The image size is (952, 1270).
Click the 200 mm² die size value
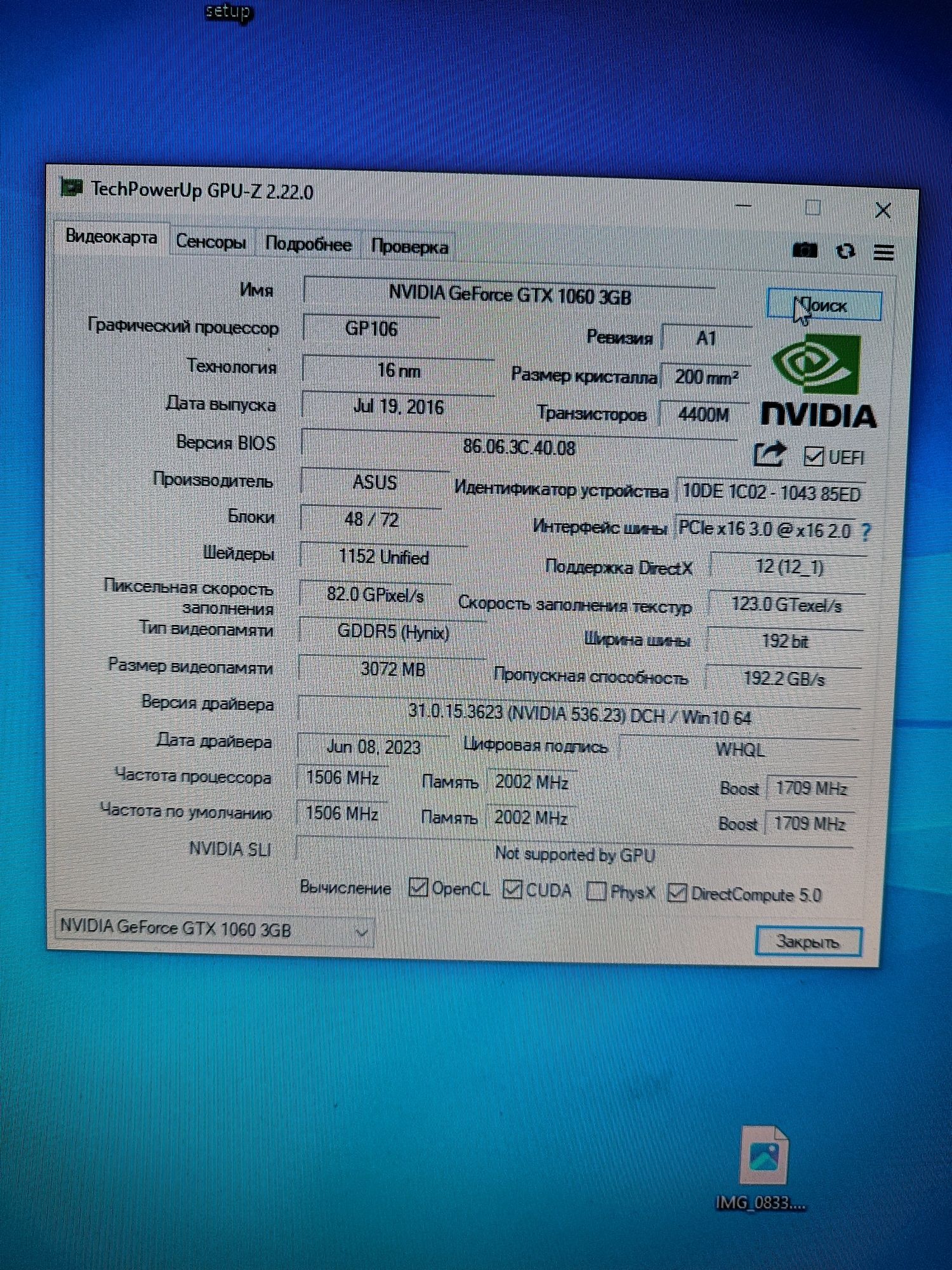coord(706,377)
